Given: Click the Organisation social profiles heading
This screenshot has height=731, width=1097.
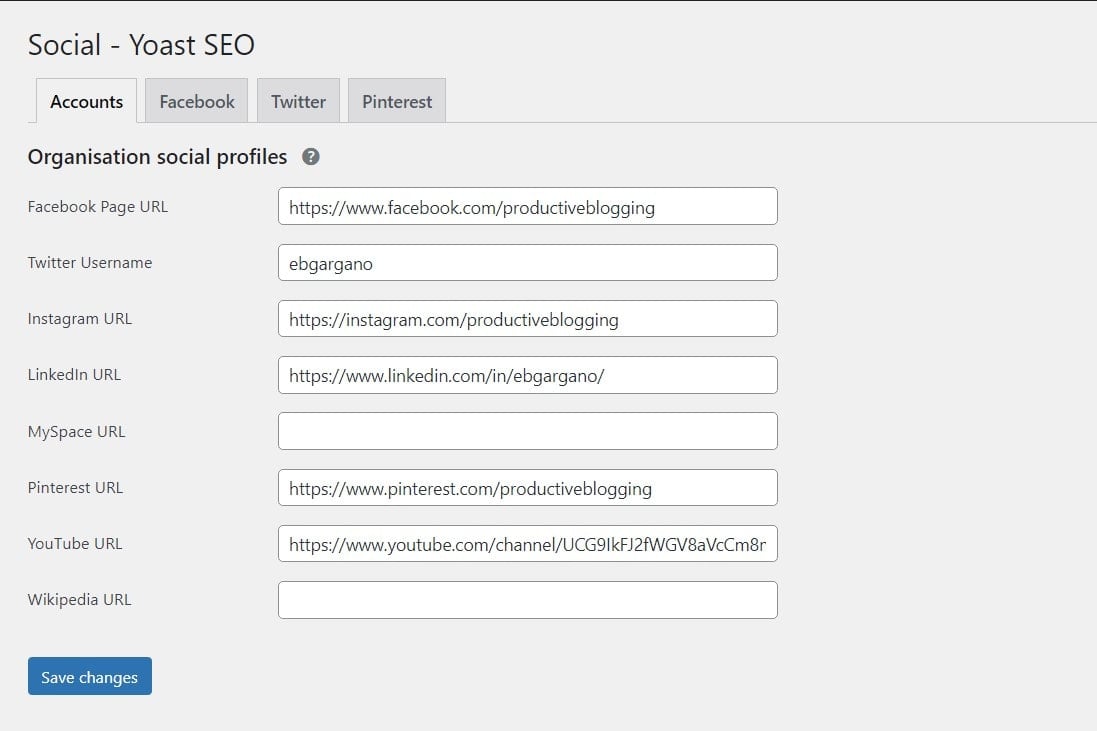Looking at the screenshot, I should click(157, 157).
